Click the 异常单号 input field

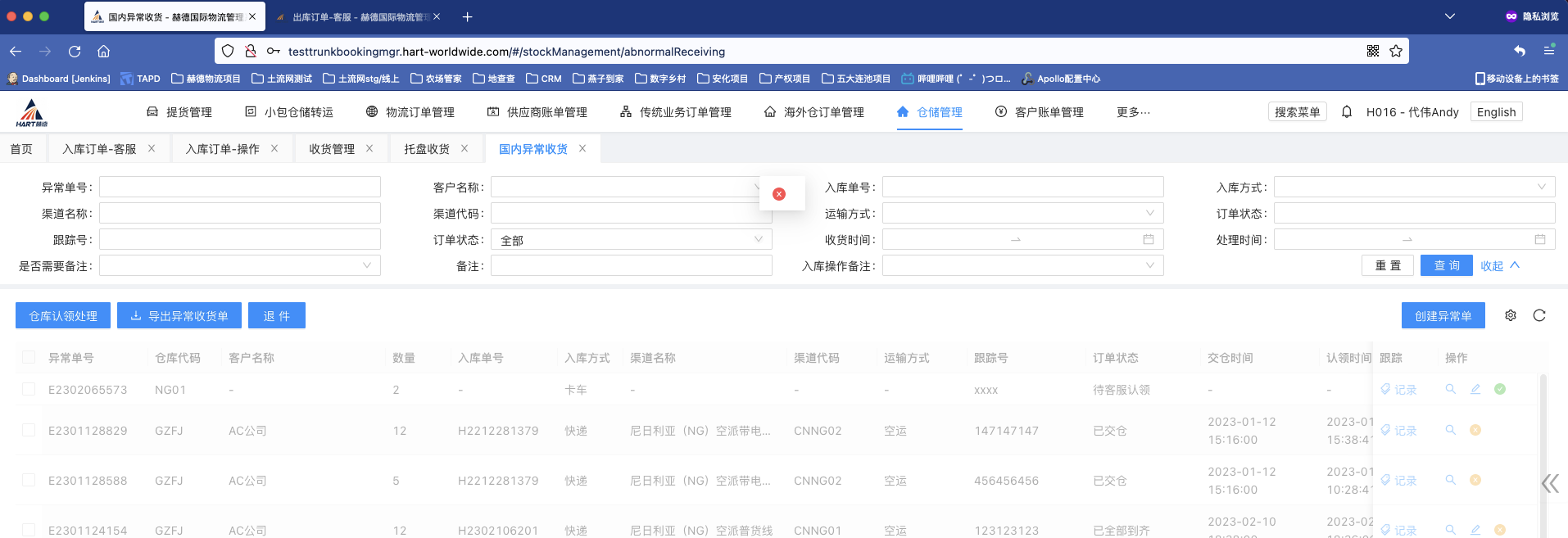point(239,188)
